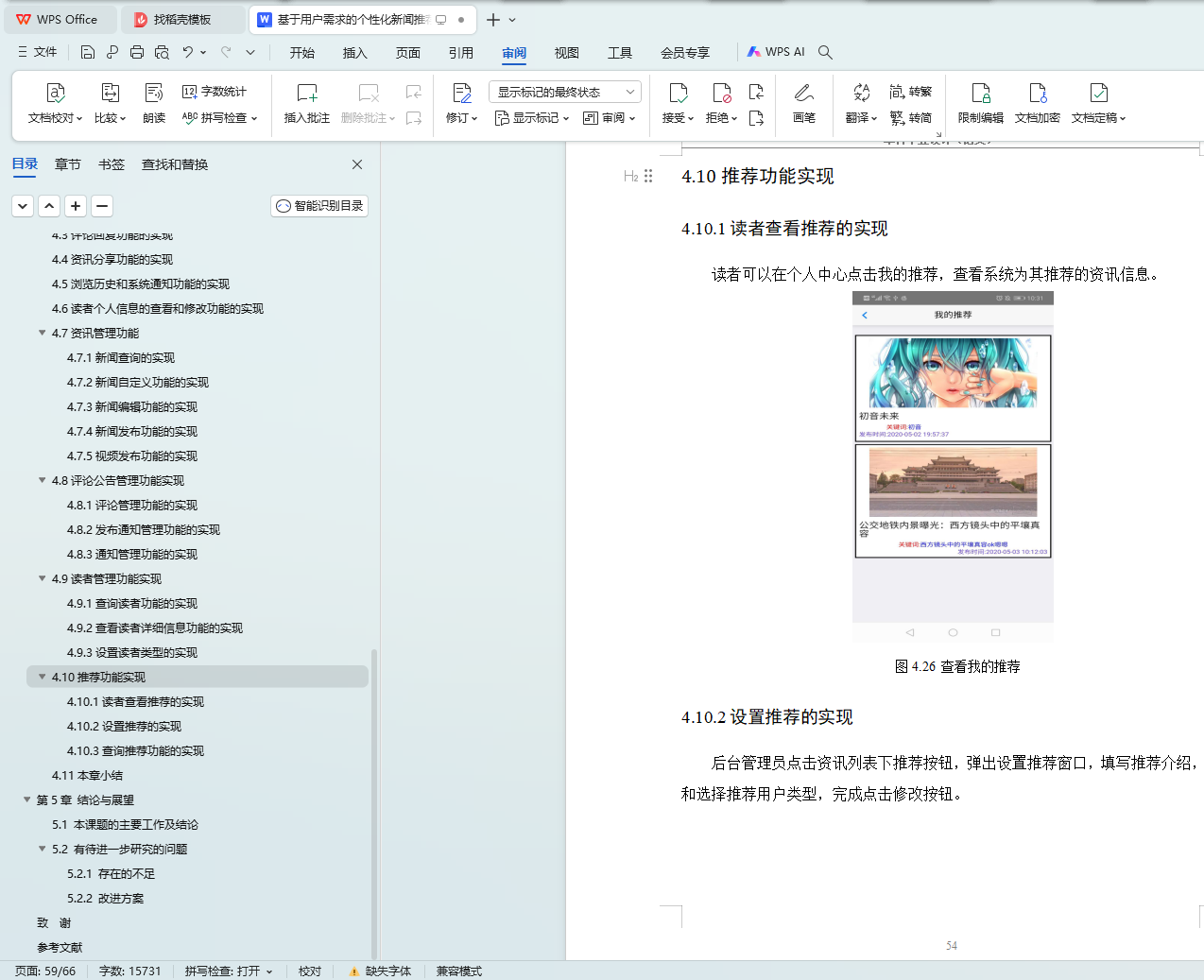This screenshot has height=980, width=1204.
Task: Click the promote heading up-arrow button
Action: click(x=50, y=205)
